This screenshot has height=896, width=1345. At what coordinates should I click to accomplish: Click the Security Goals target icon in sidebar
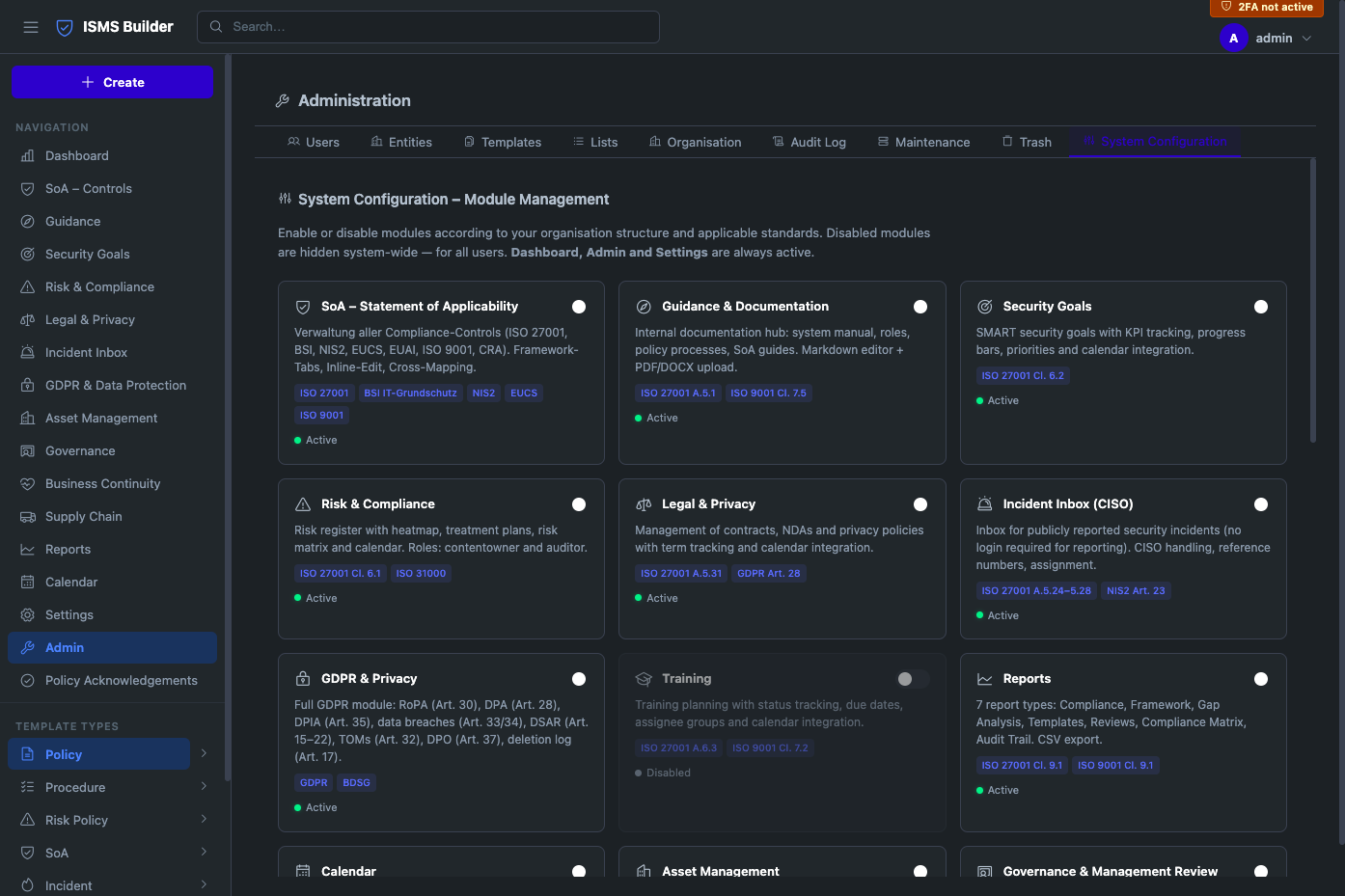coord(28,254)
